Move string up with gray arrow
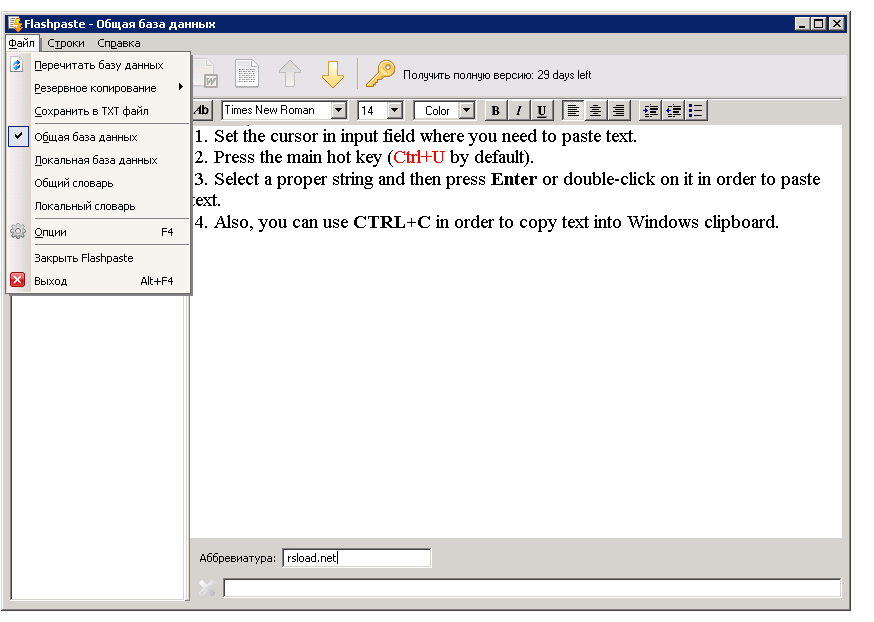The height and width of the screenshot is (622, 874). (290, 74)
